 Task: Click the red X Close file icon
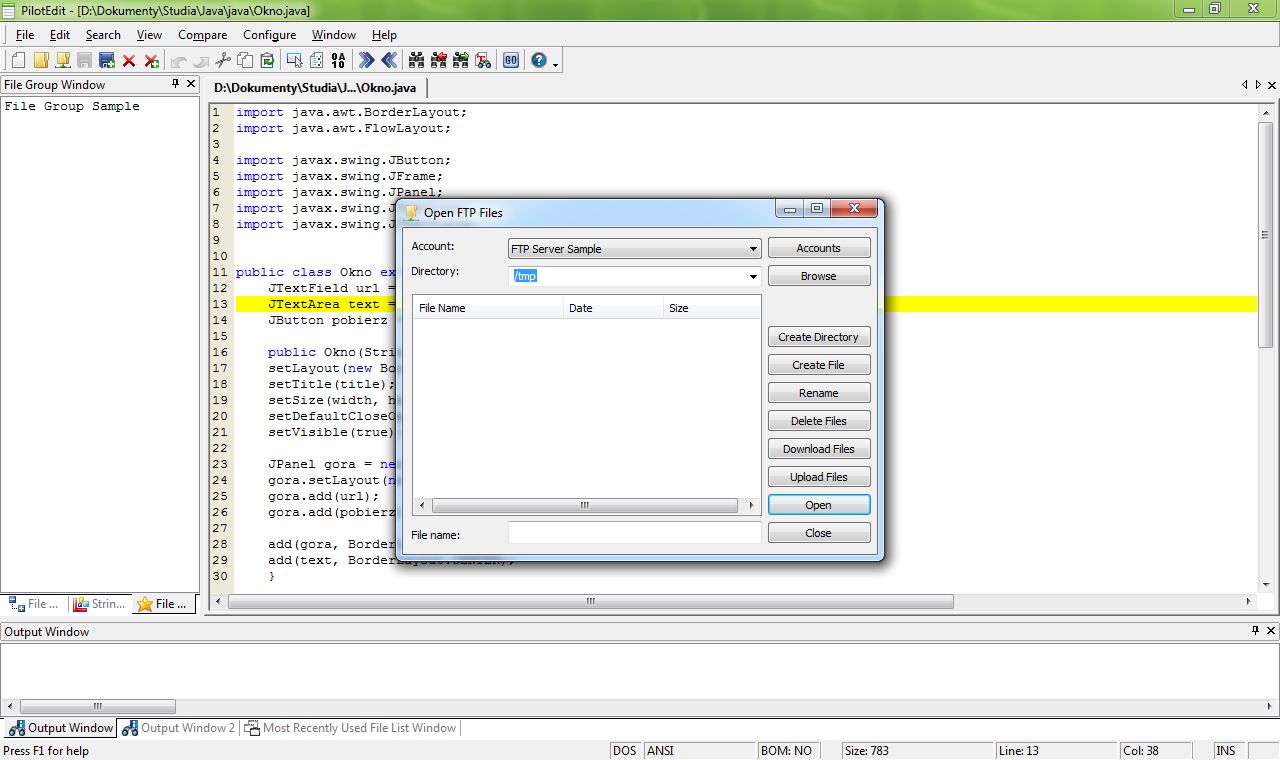coord(129,61)
